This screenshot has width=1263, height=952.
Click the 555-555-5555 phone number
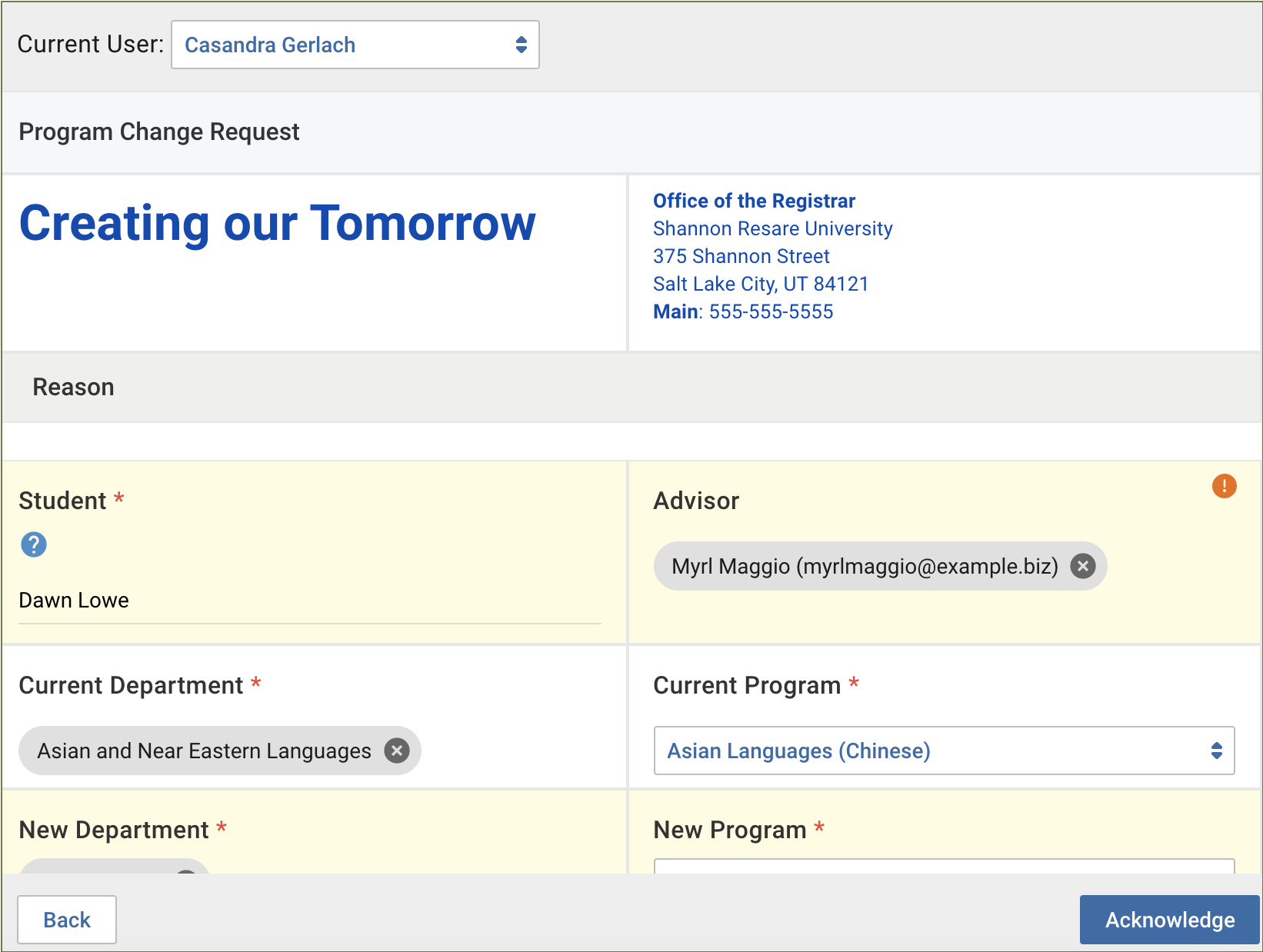(771, 311)
